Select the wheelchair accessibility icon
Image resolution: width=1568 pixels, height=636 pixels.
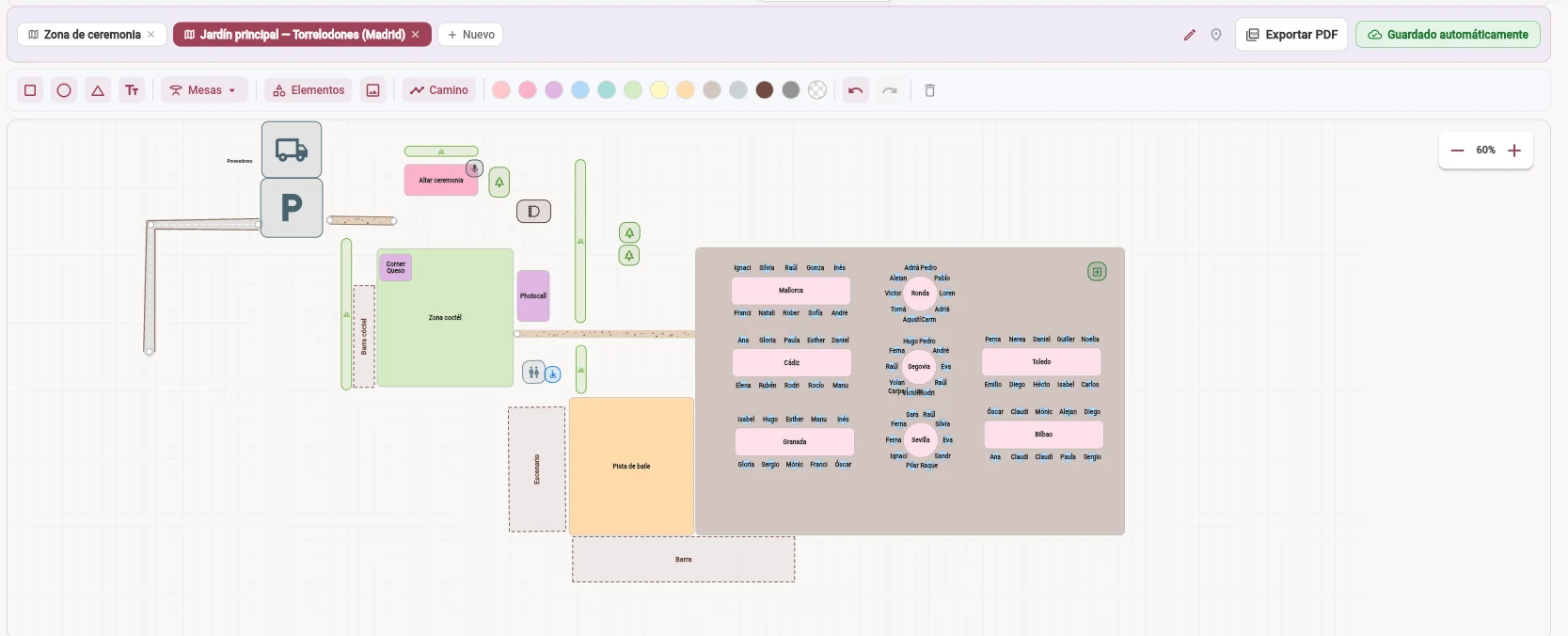pyautogui.click(x=553, y=374)
